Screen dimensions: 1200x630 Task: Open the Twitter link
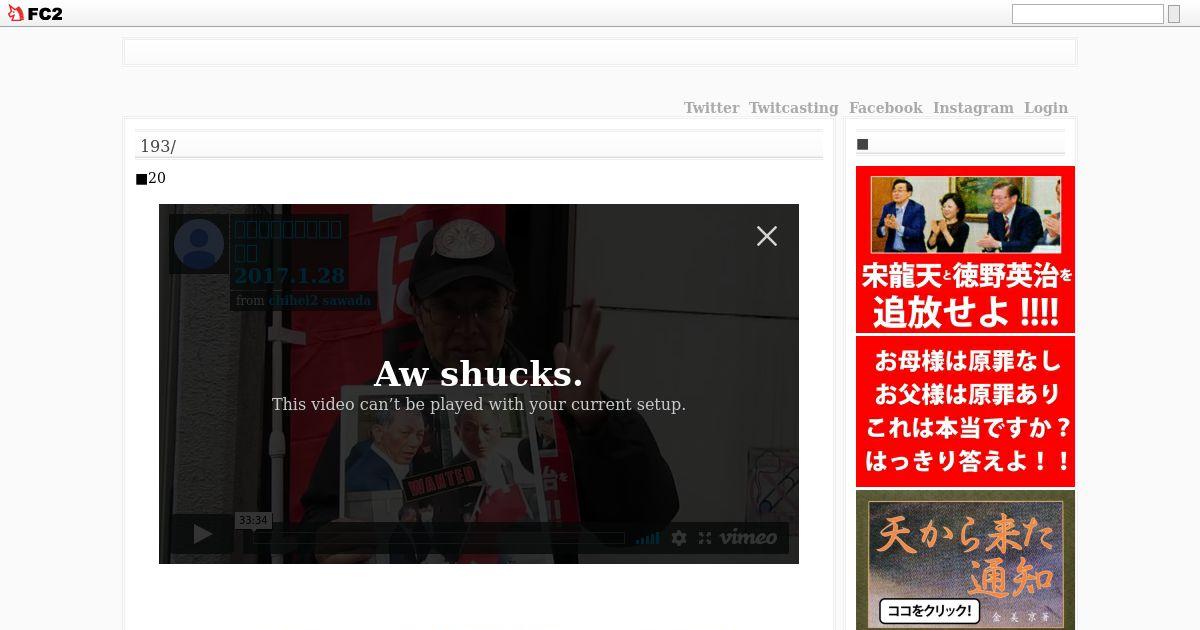tap(711, 108)
